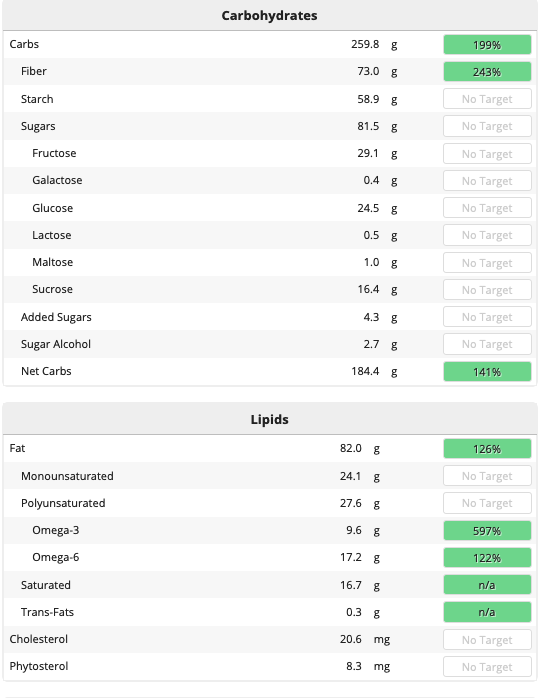
Task: Click the Fructose nutrient row label
Action: (54, 153)
